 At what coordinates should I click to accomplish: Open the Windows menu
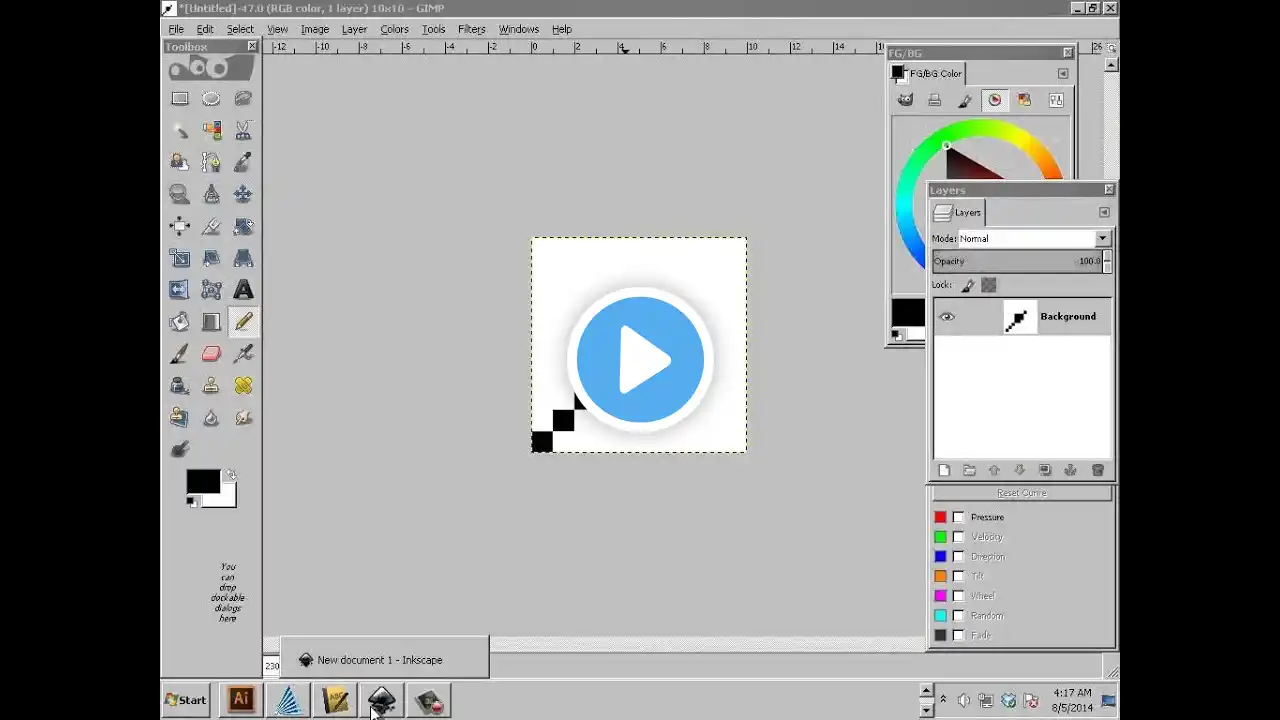(x=518, y=29)
